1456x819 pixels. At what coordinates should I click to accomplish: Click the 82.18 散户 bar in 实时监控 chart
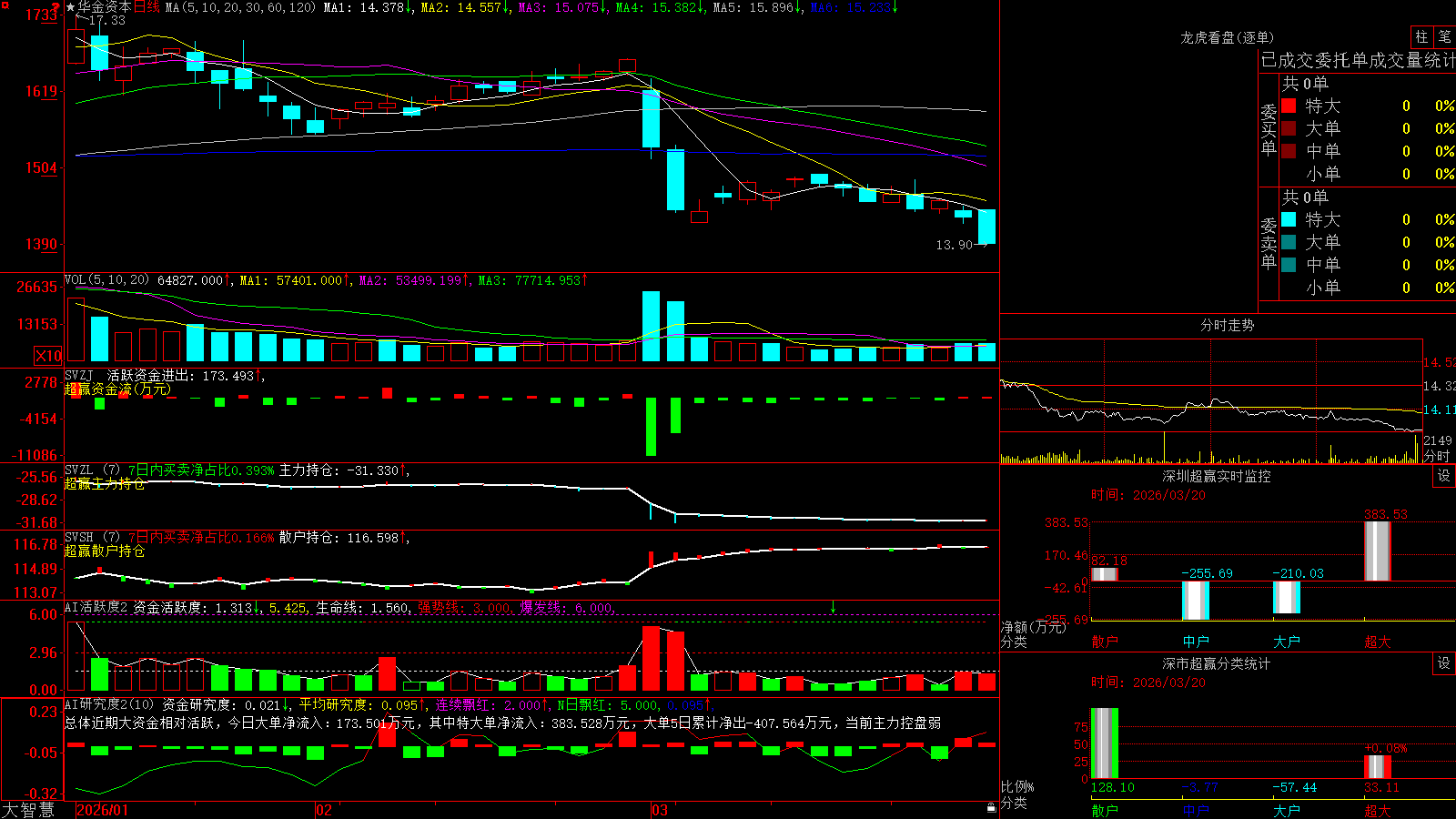[1105, 574]
